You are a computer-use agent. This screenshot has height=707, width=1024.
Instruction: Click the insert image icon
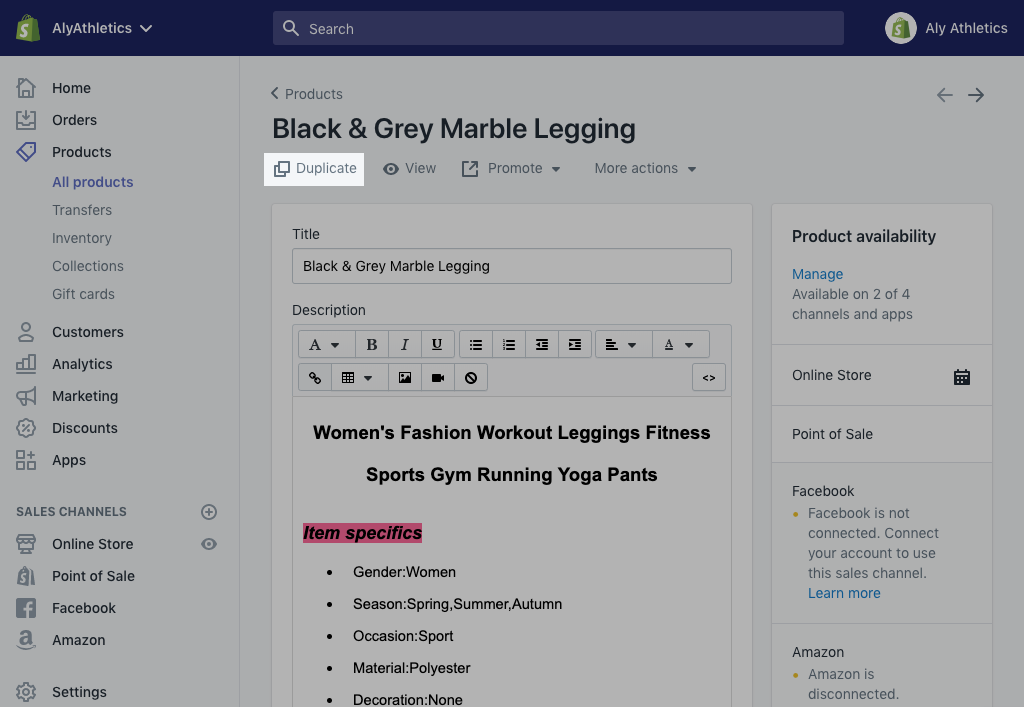pyautogui.click(x=405, y=378)
